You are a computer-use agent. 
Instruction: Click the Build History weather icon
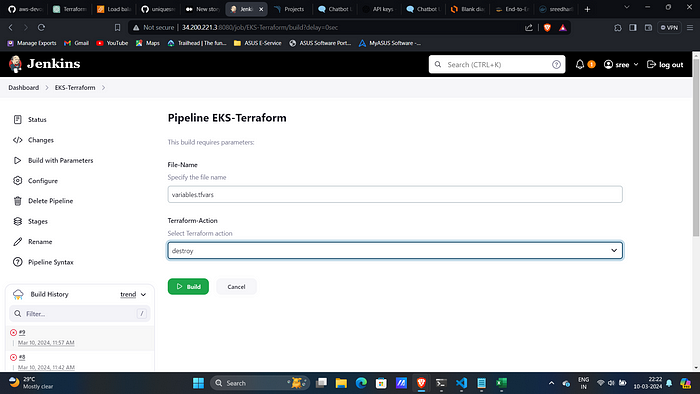point(18,294)
